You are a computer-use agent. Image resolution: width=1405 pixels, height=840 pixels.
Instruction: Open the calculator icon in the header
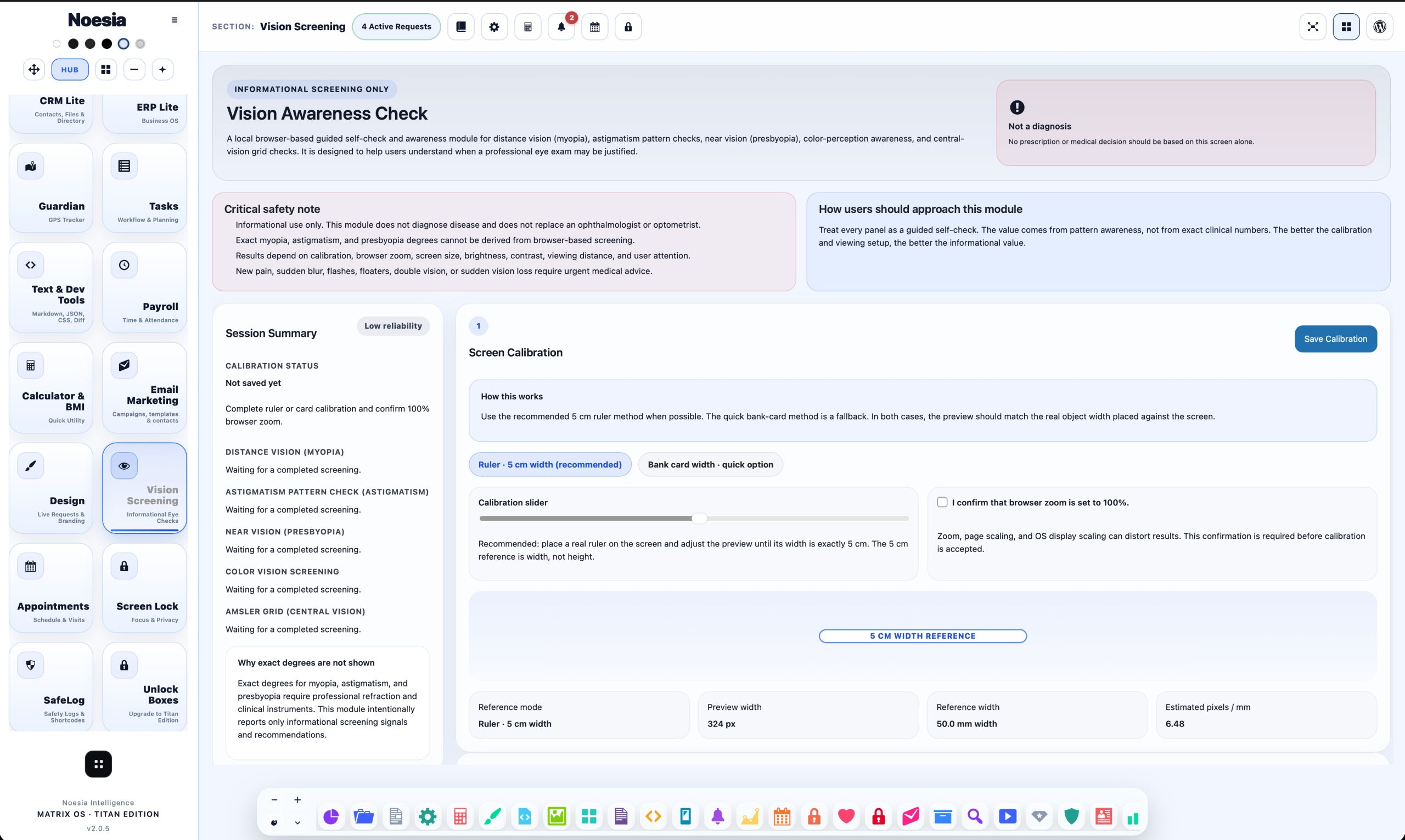[x=527, y=26]
